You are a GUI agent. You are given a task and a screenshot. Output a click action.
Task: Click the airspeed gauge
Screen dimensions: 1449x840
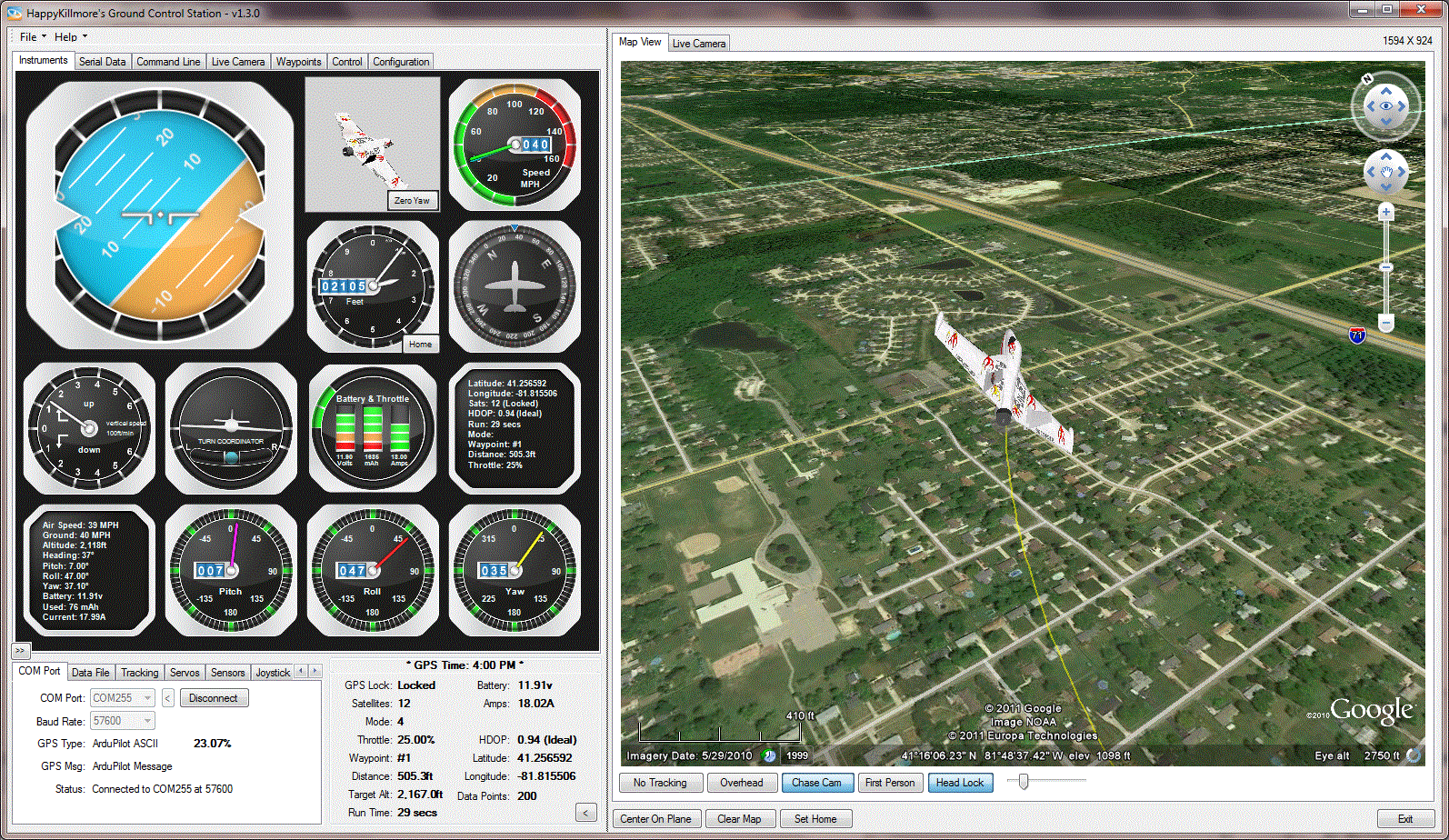coord(515,144)
